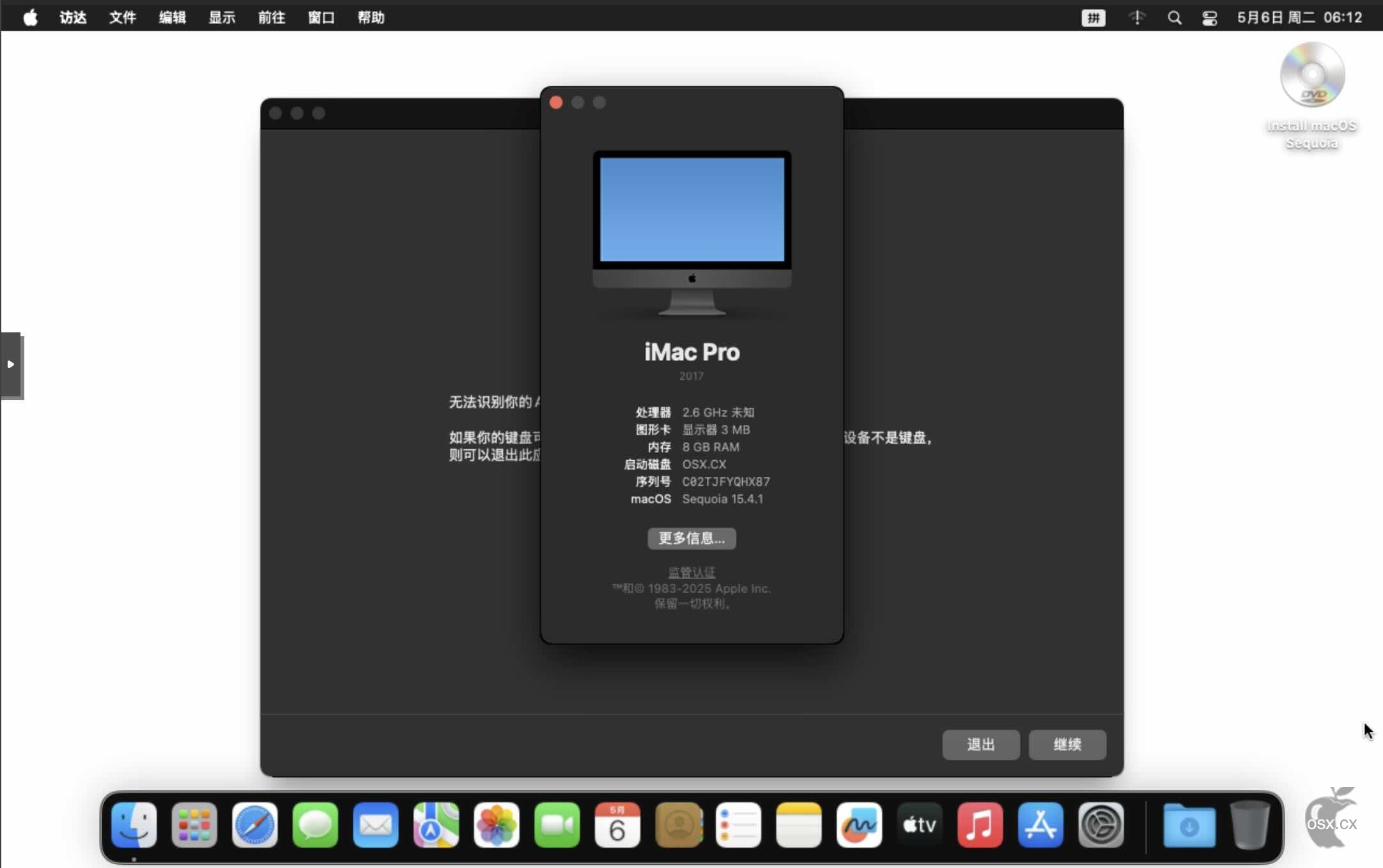Click the startup disk name OSX.CX
This screenshot has width=1383, height=868.
[704, 464]
